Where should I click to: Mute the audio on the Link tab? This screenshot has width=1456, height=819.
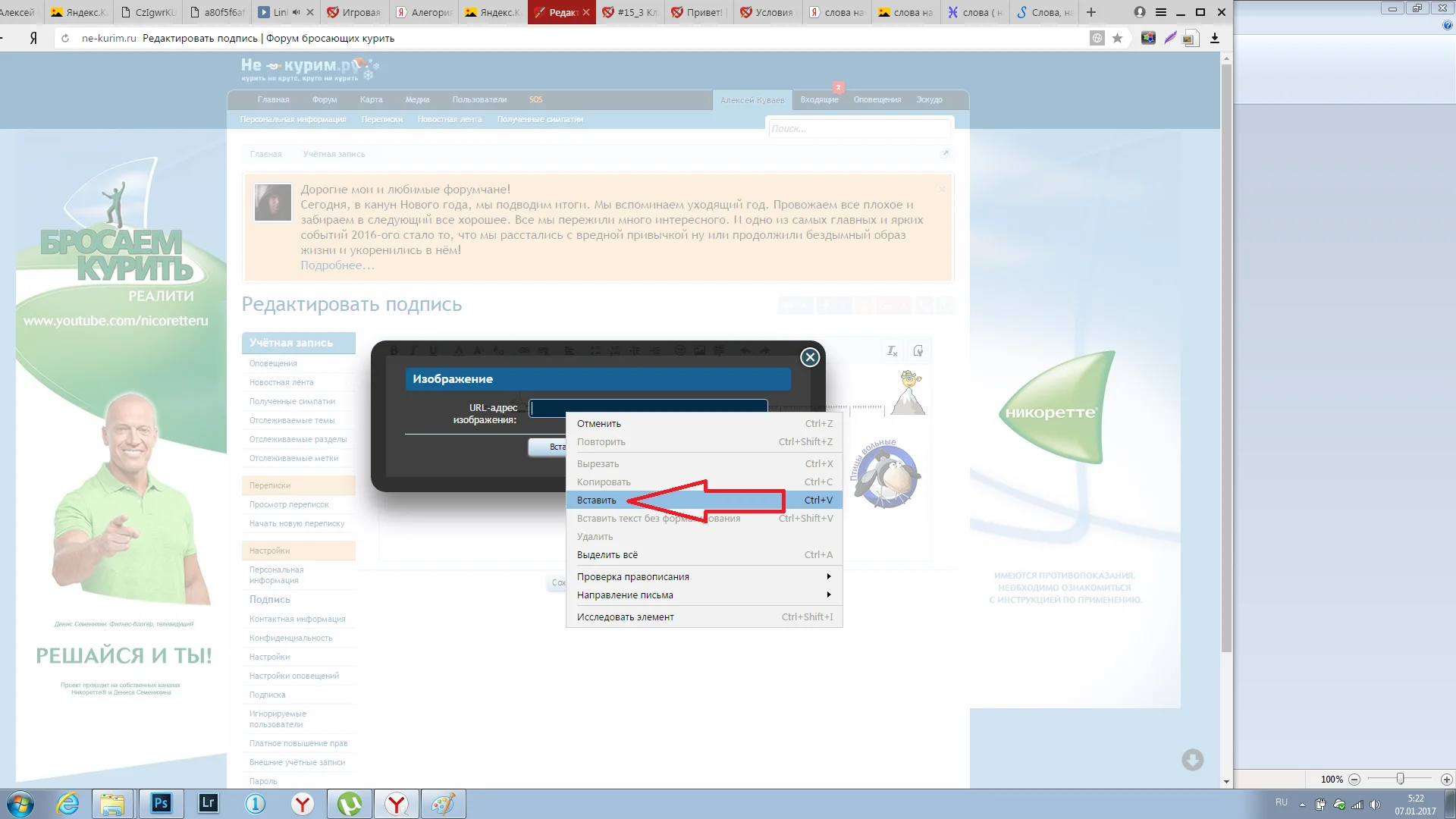pos(296,12)
